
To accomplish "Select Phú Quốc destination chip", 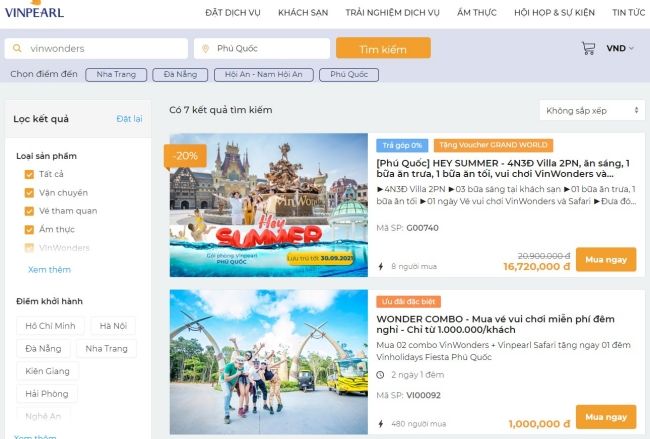I will [349, 75].
